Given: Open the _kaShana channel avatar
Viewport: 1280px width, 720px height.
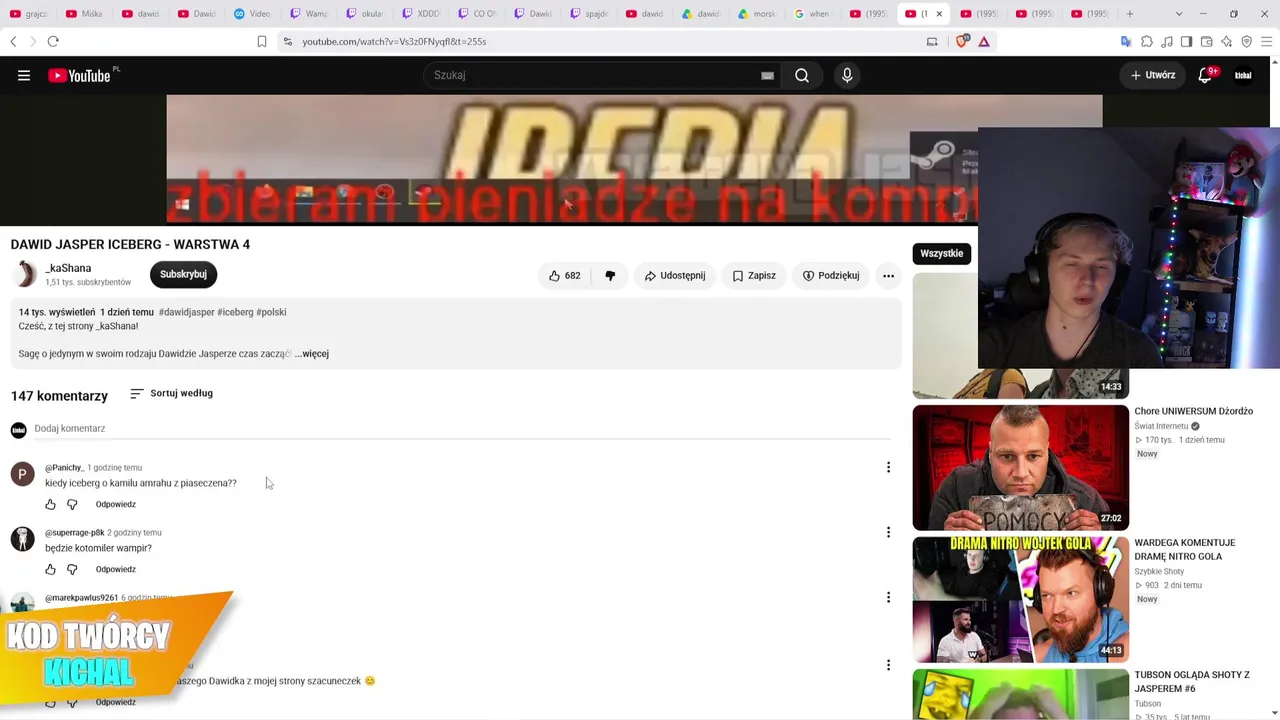Looking at the screenshot, I should tap(24, 274).
